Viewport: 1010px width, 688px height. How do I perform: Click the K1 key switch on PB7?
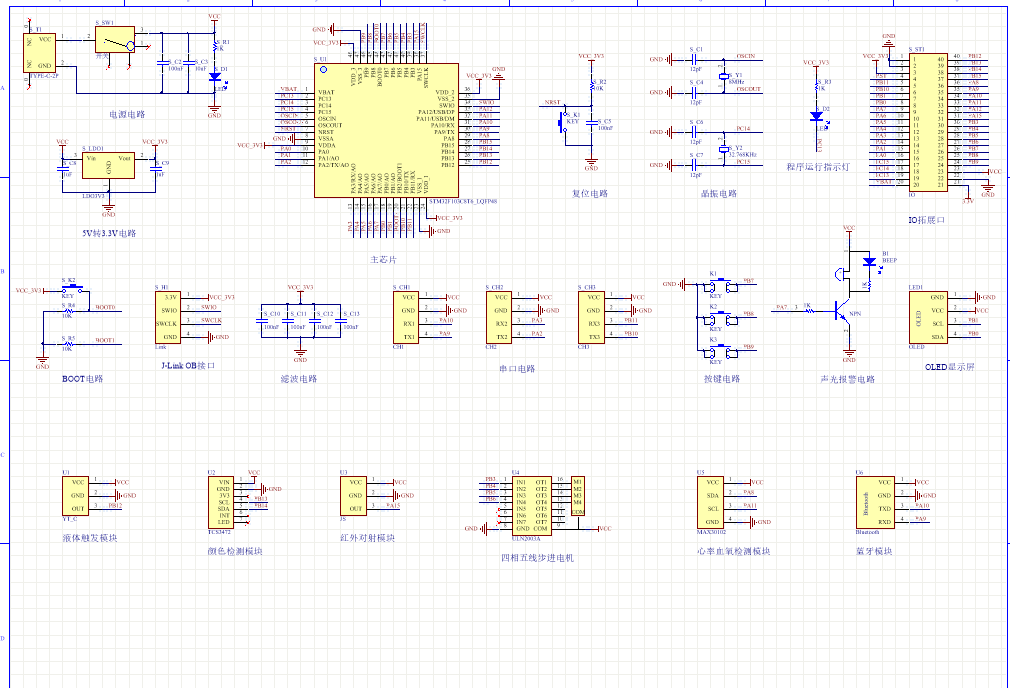(x=715, y=285)
